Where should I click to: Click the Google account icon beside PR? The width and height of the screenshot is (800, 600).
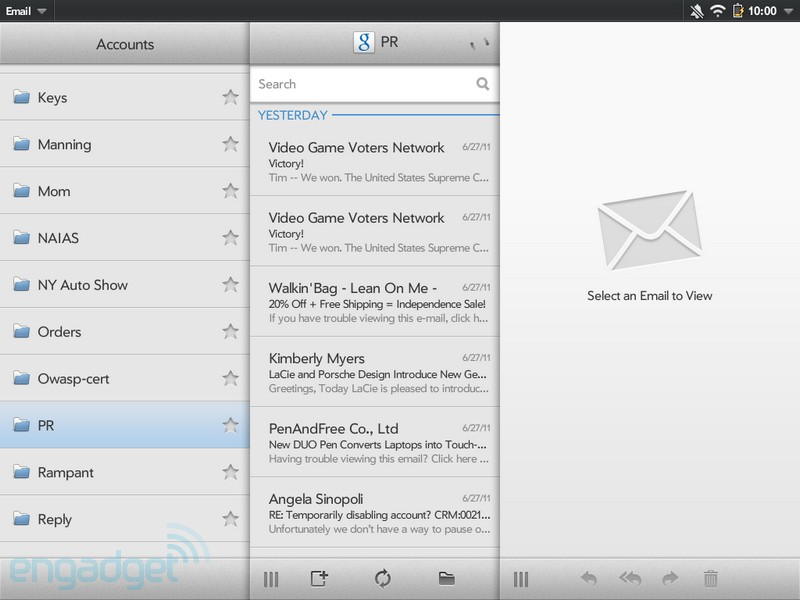364,42
